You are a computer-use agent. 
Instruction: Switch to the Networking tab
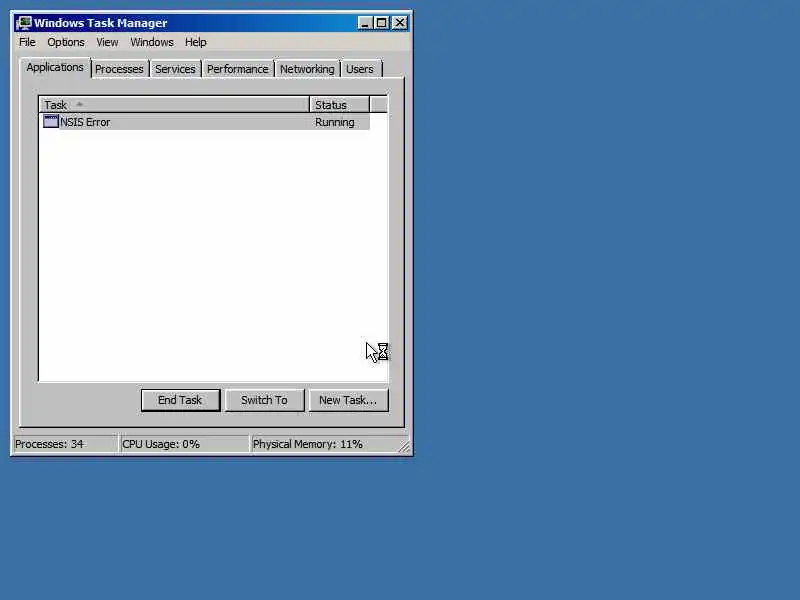pyautogui.click(x=307, y=69)
